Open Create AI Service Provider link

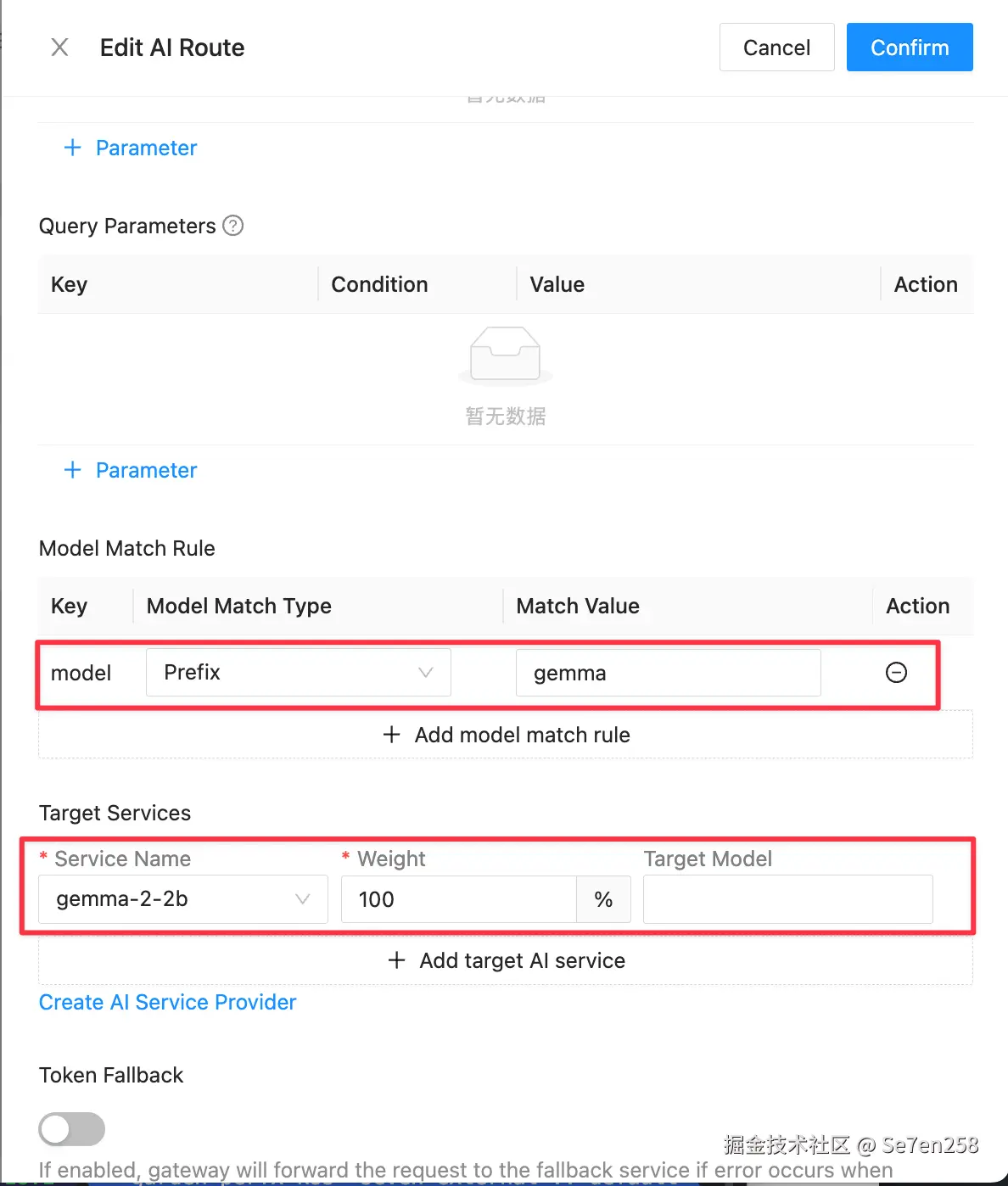point(167,1002)
